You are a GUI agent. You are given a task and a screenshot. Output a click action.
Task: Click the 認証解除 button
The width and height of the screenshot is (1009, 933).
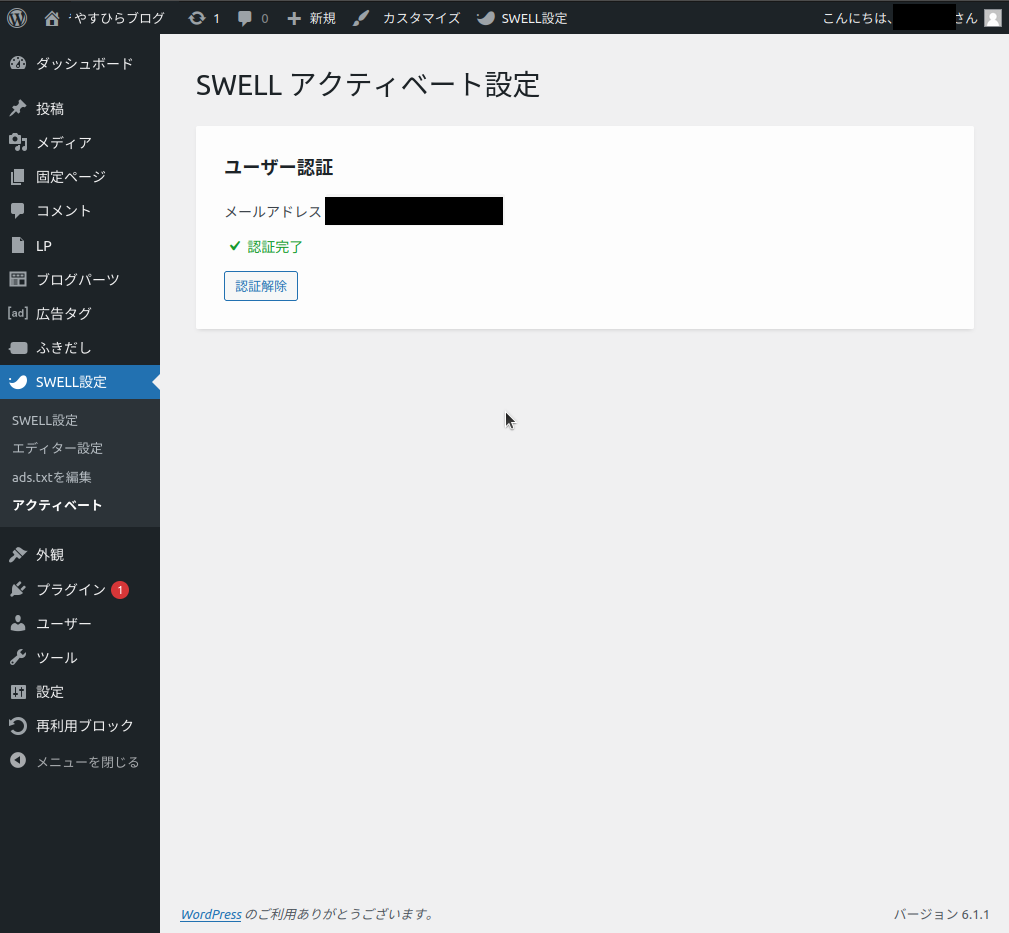(261, 286)
